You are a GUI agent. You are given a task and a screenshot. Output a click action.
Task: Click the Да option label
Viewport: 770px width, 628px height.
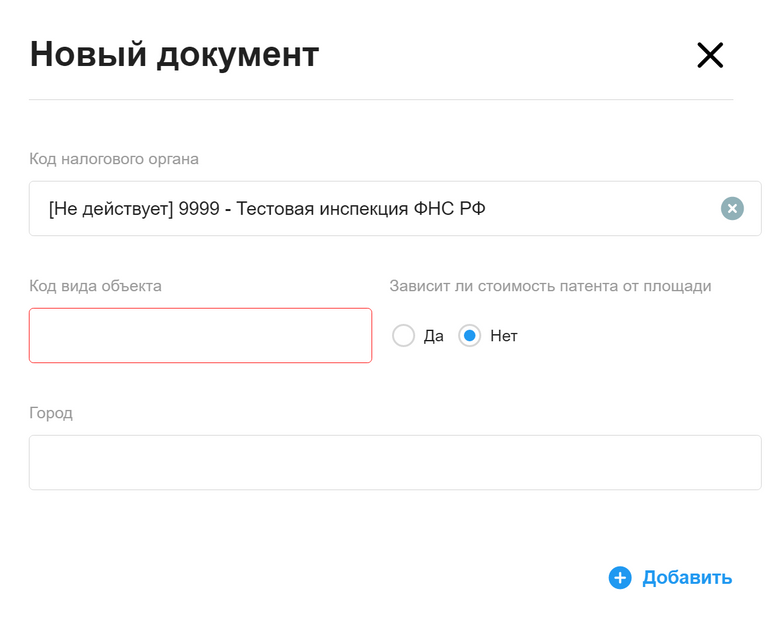coord(434,336)
